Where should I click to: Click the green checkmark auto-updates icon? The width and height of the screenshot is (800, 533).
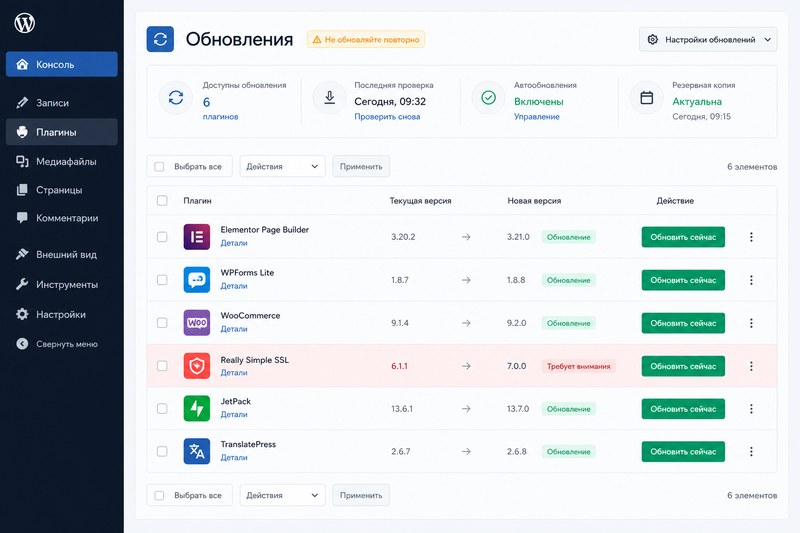click(488, 97)
